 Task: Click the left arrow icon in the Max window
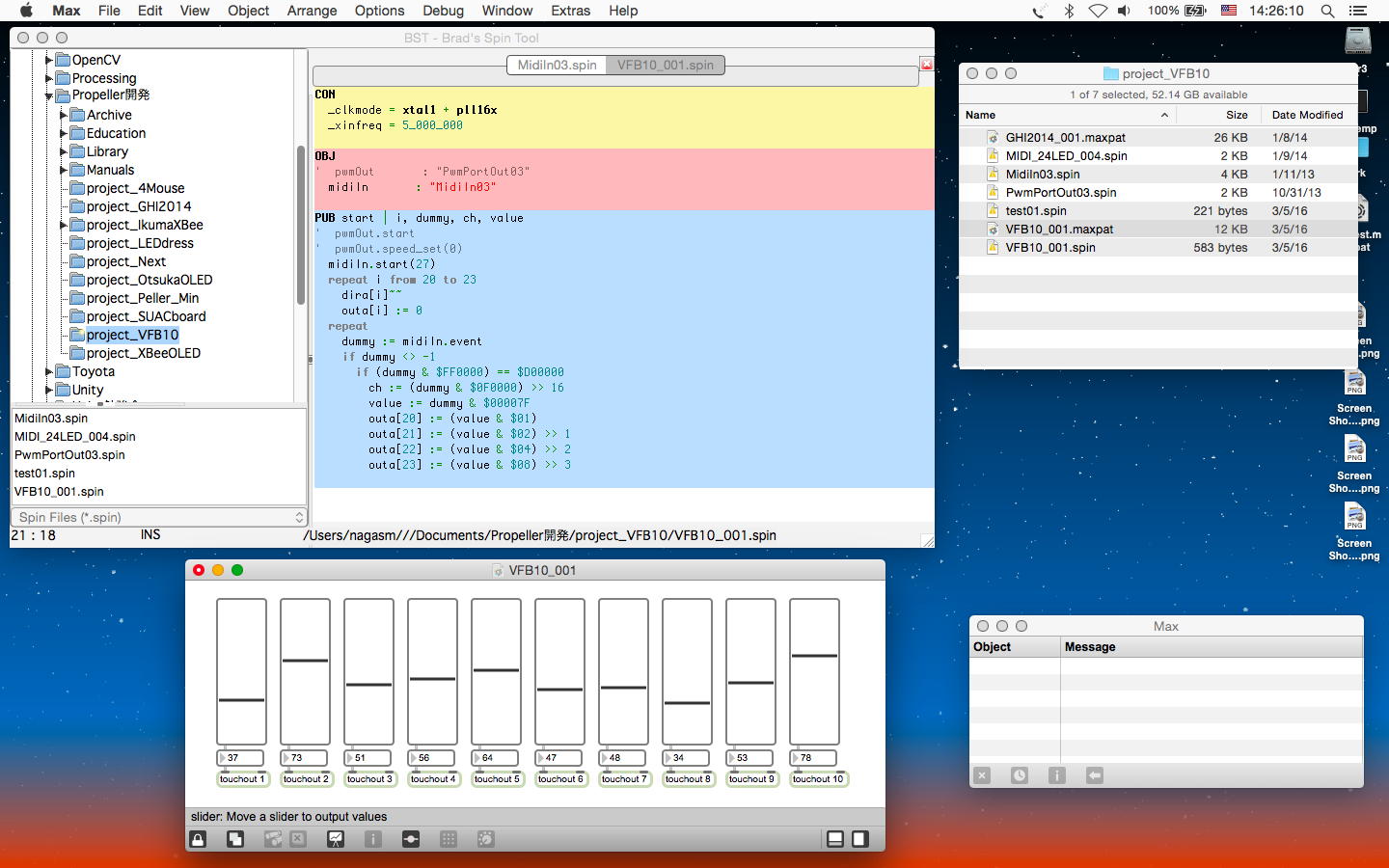click(x=1095, y=775)
